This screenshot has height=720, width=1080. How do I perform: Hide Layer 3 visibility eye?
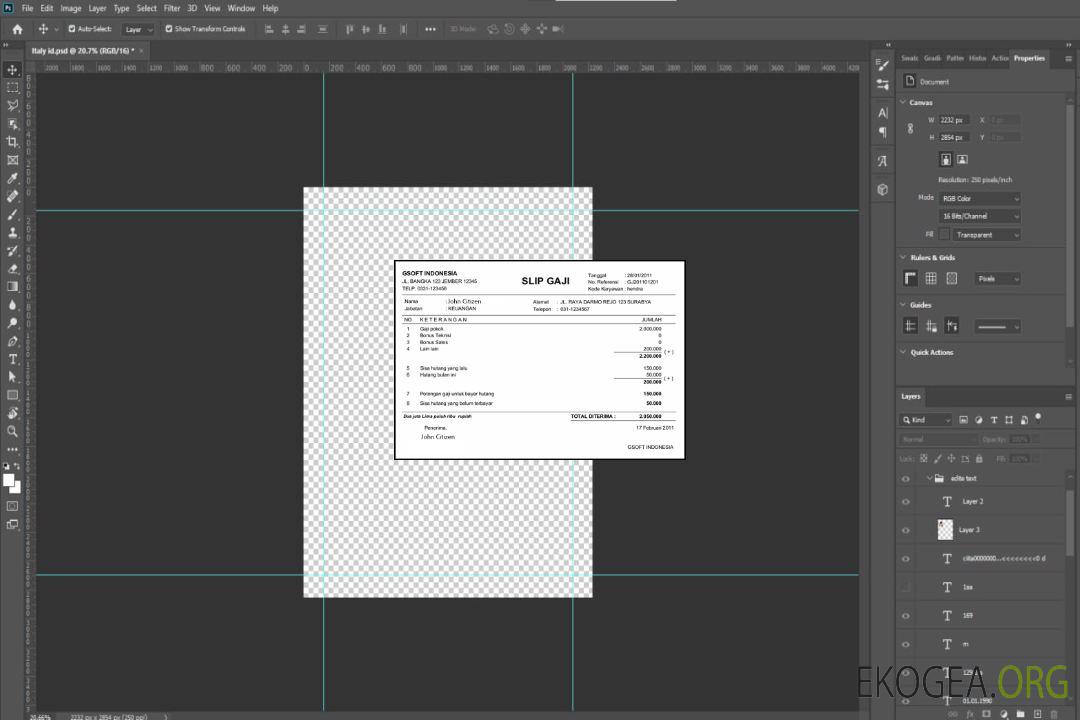[906, 531]
